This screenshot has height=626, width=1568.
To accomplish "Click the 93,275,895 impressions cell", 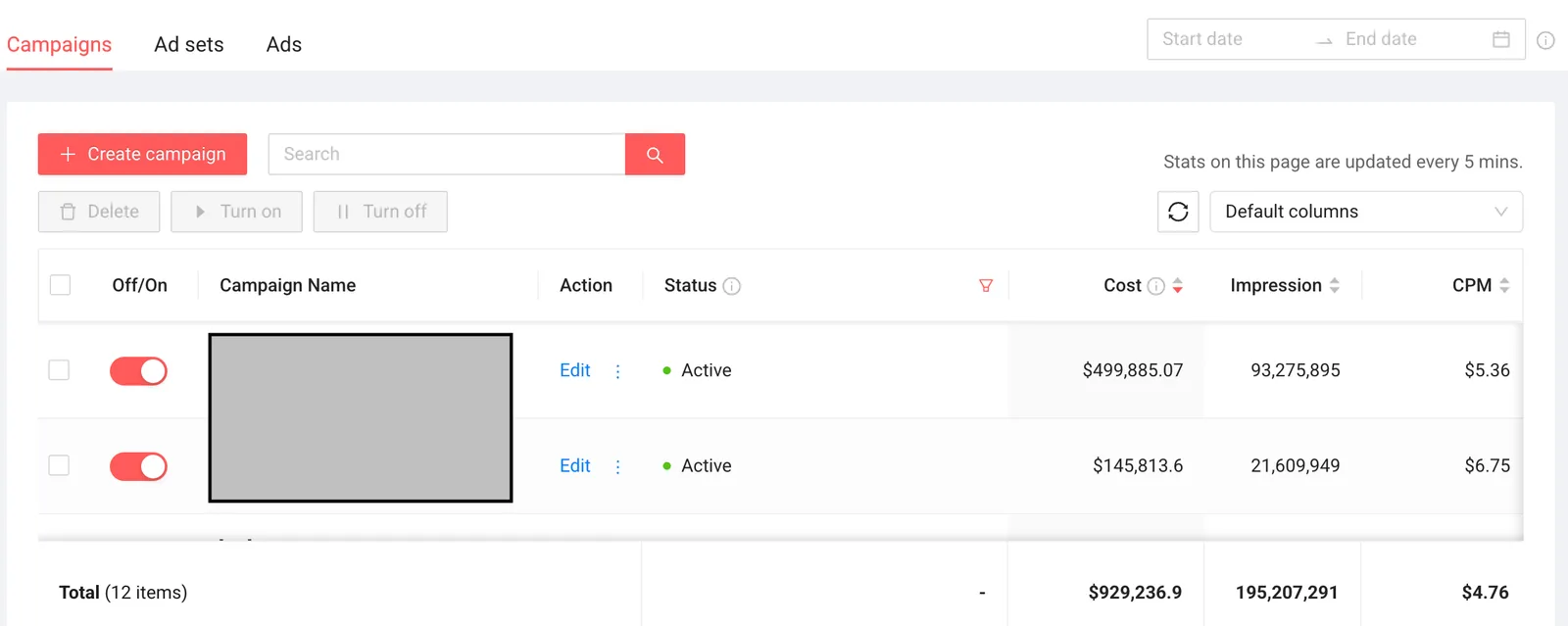I will [x=1296, y=370].
